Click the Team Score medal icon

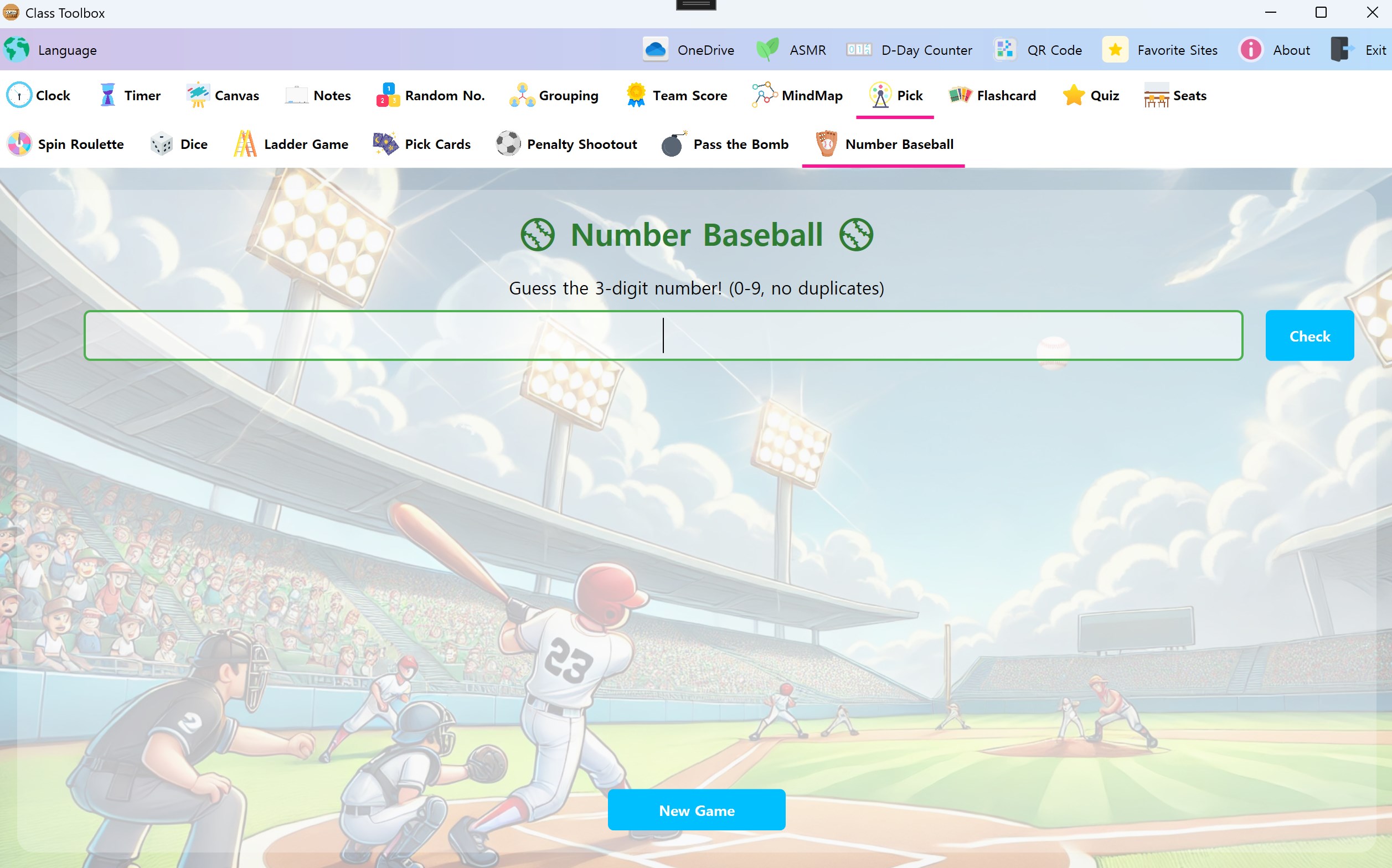tap(636, 95)
